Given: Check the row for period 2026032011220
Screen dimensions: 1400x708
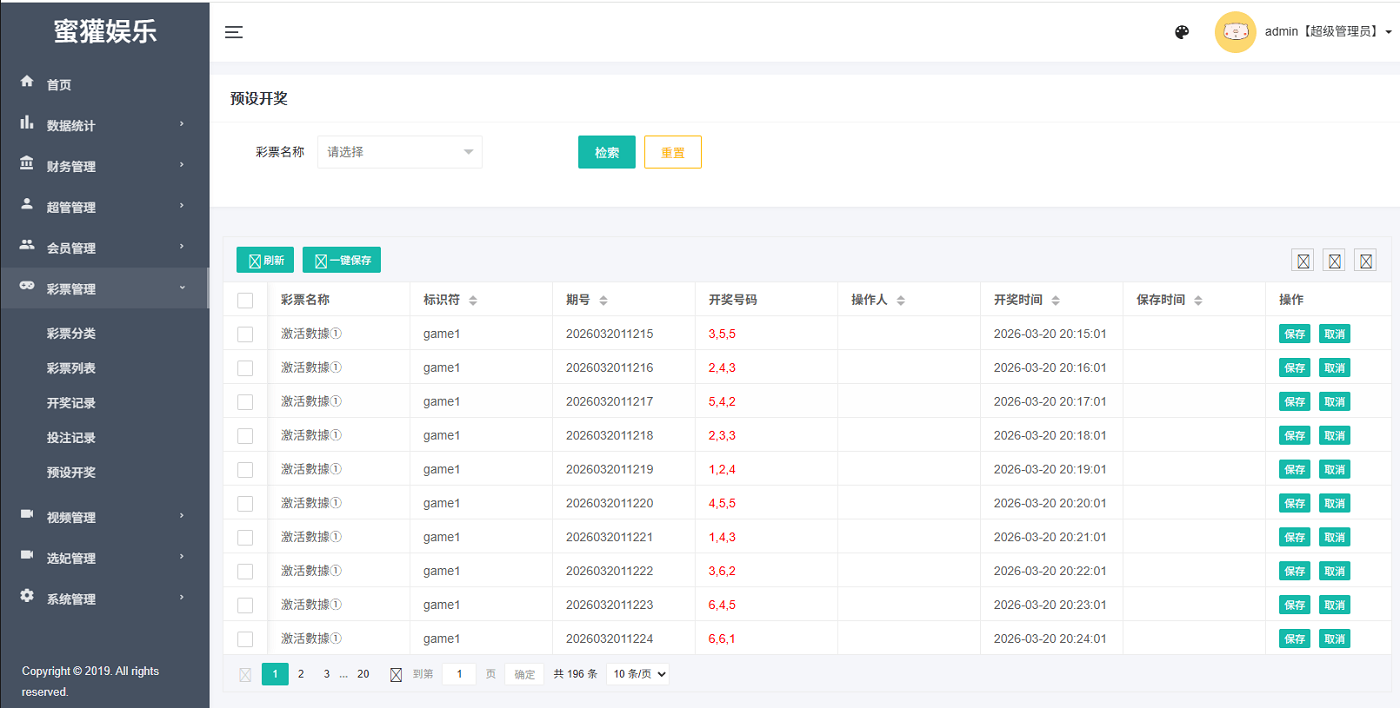Looking at the screenshot, I should tap(245, 503).
